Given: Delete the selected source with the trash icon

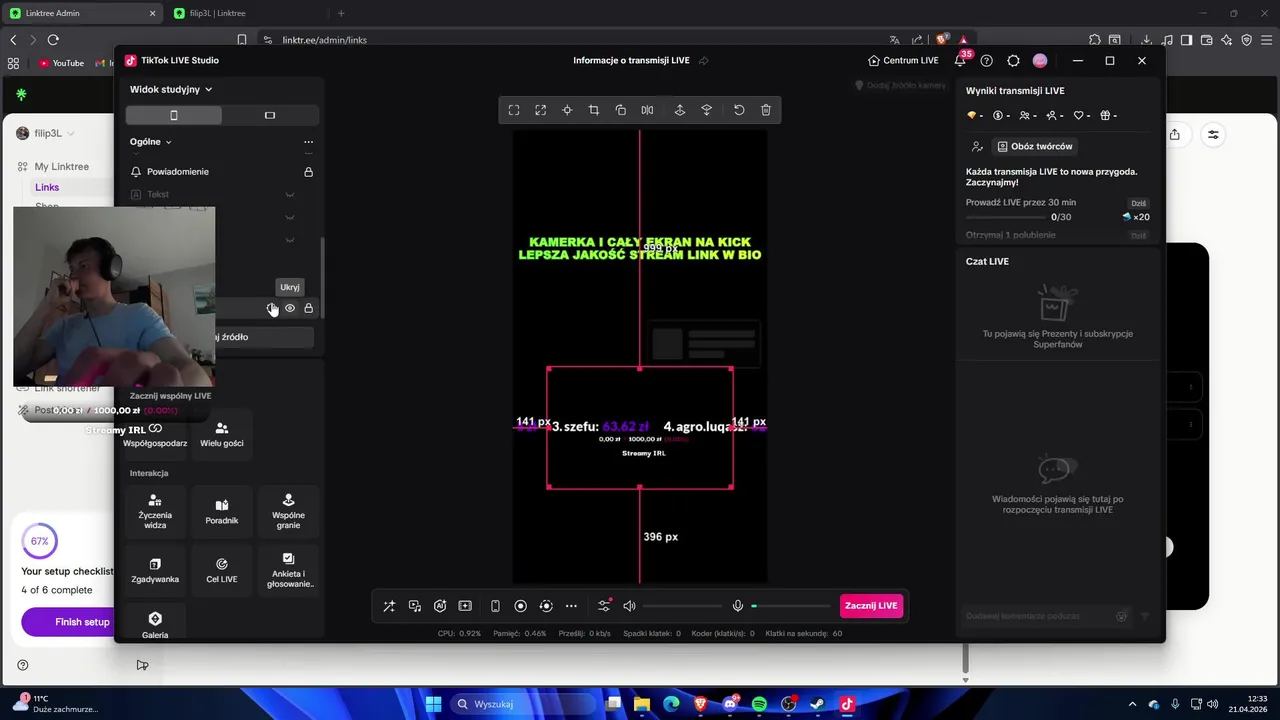Looking at the screenshot, I should tap(766, 110).
